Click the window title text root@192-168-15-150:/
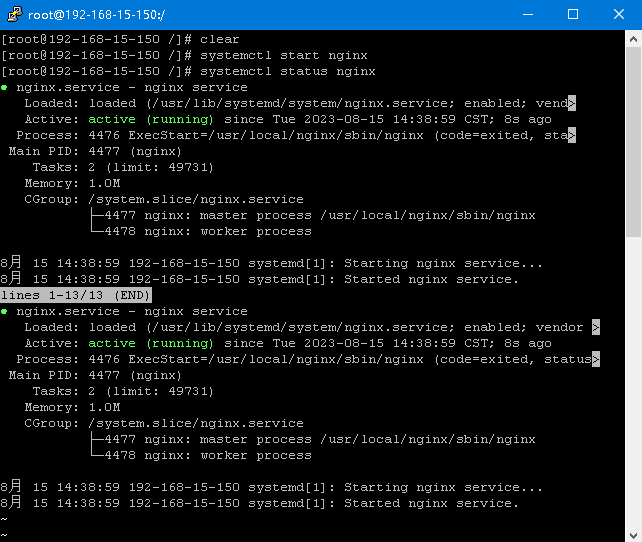 [x=96, y=15]
